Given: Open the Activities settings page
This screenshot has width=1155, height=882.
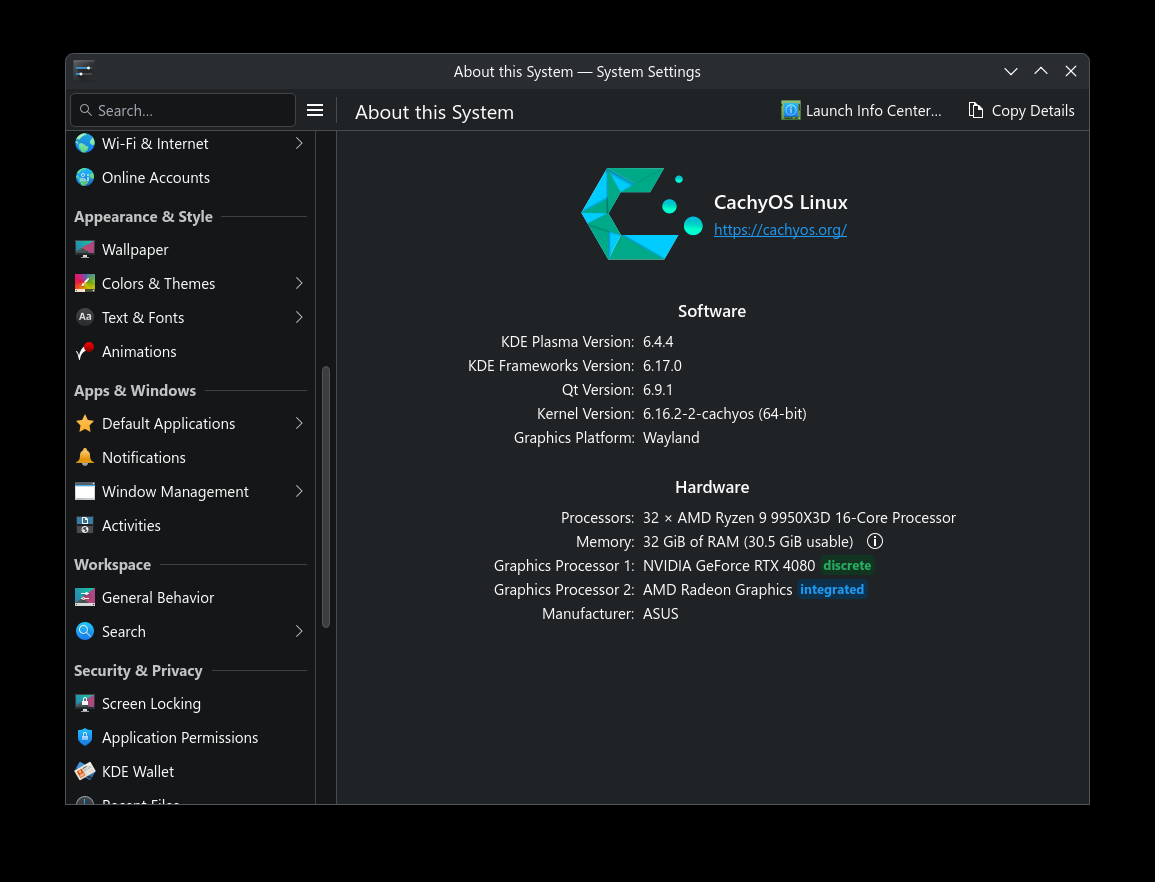Looking at the screenshot, I should [191, 525].
